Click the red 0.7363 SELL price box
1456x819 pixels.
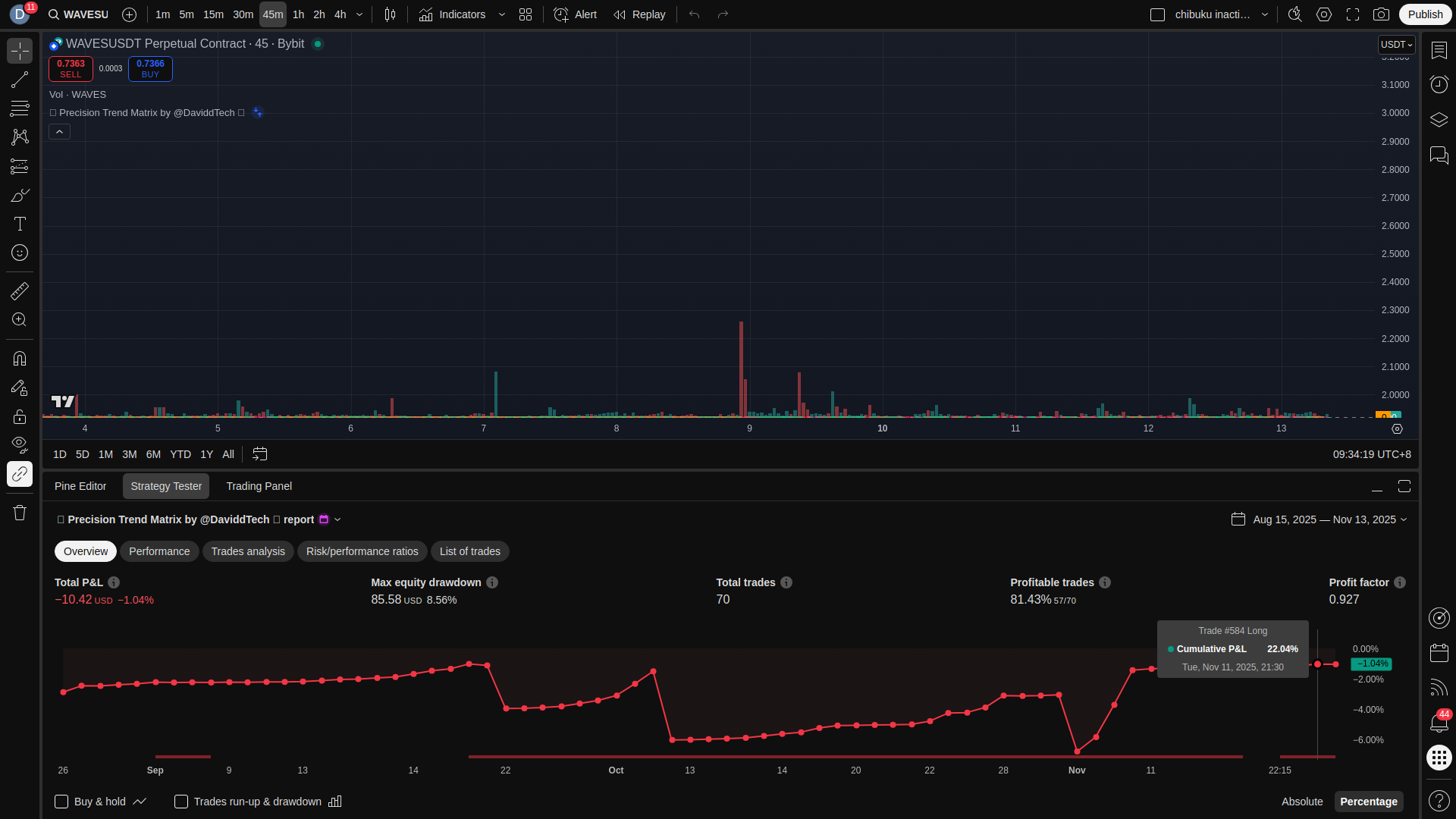coord(71,68)
